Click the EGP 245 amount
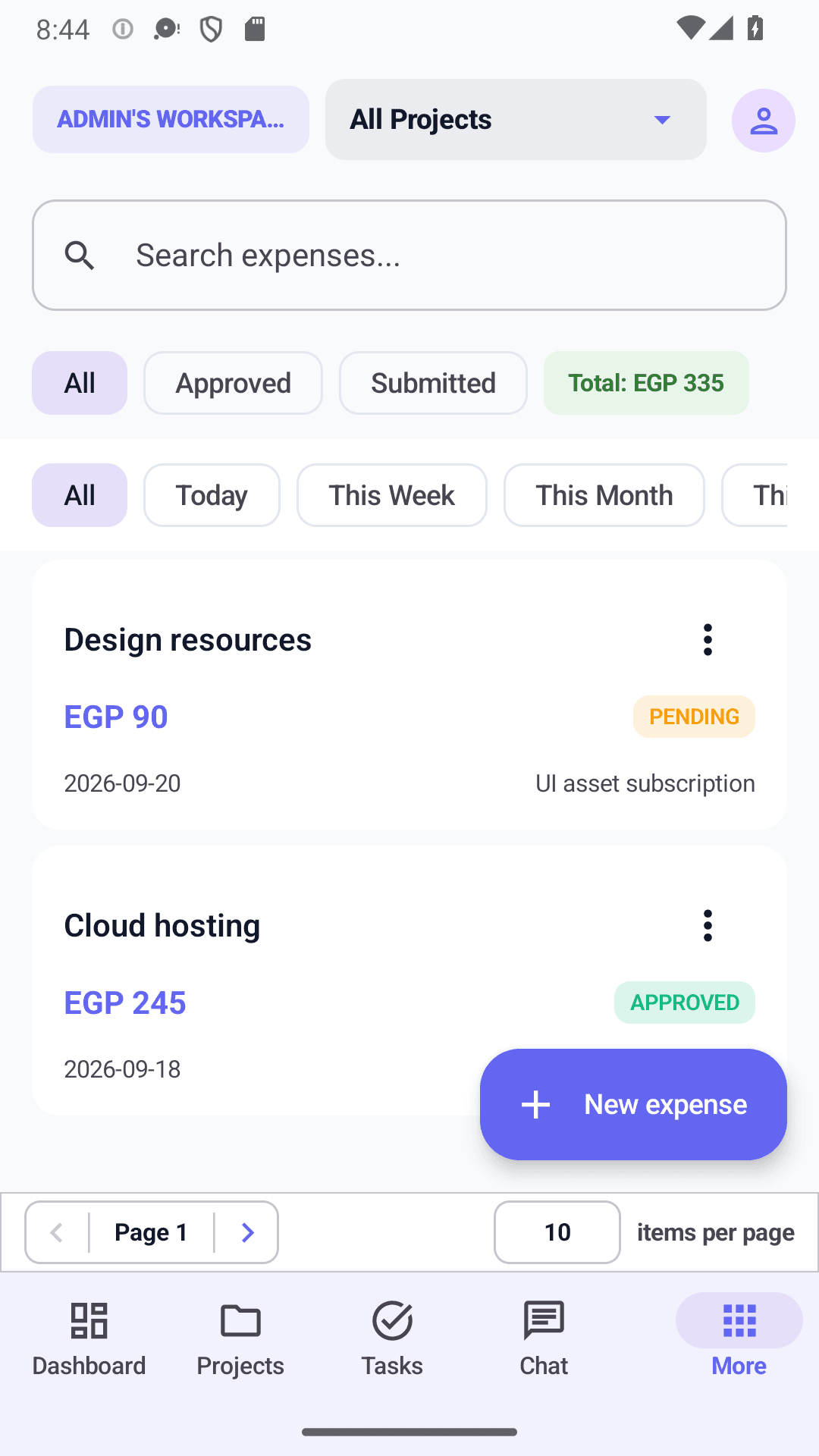This screenshot has height=1456, width=819. (125, 1003)
